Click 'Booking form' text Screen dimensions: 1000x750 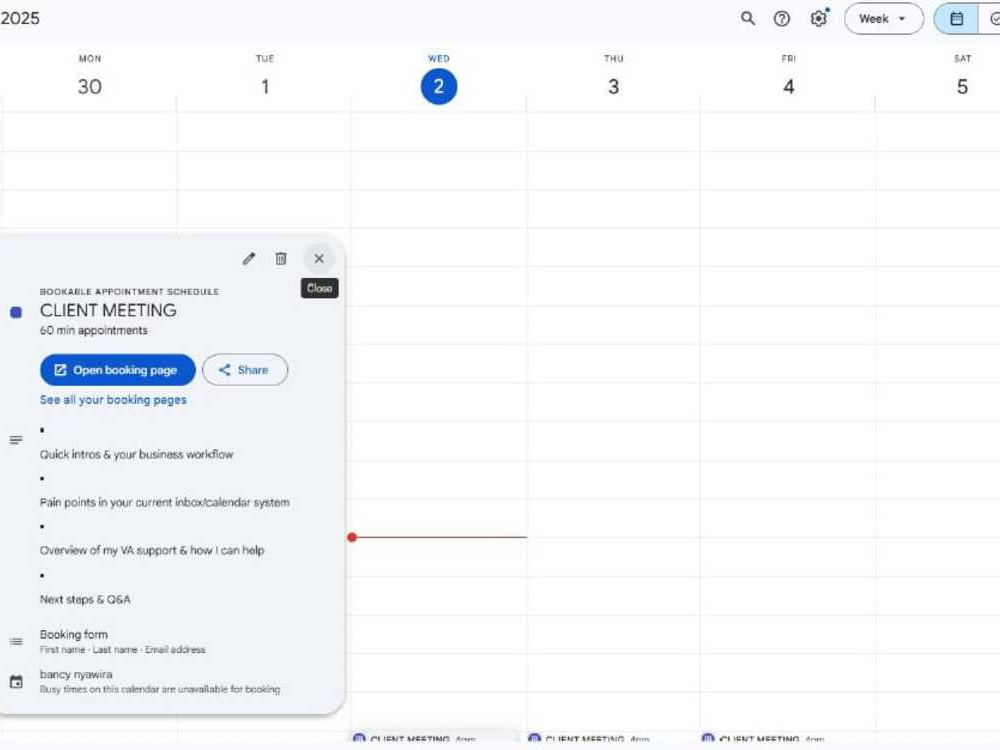pyautogui.click(x=73, y=635)
